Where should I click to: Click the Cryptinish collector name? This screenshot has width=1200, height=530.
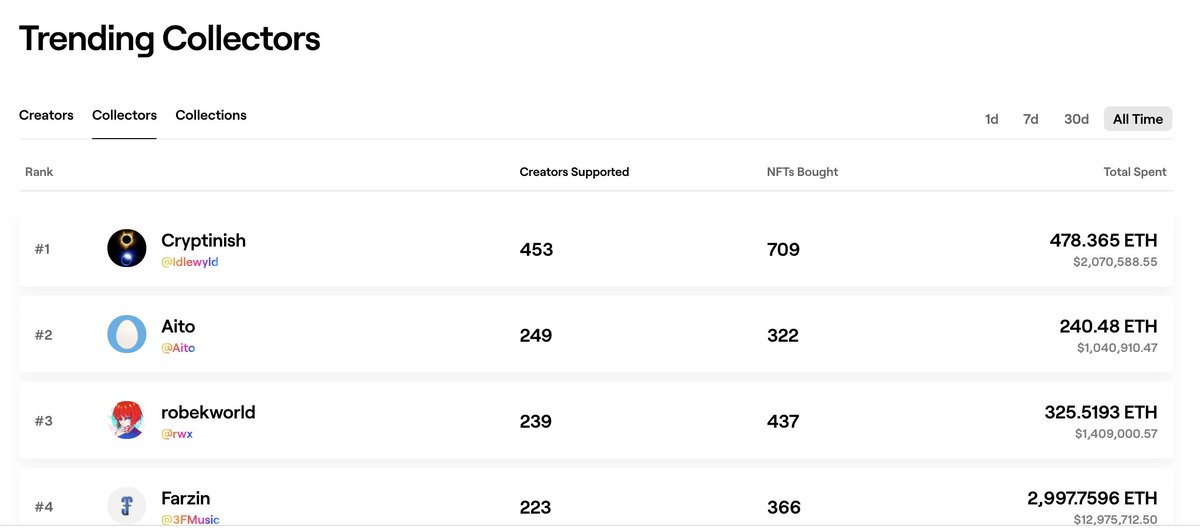click(x=203, y=241)
